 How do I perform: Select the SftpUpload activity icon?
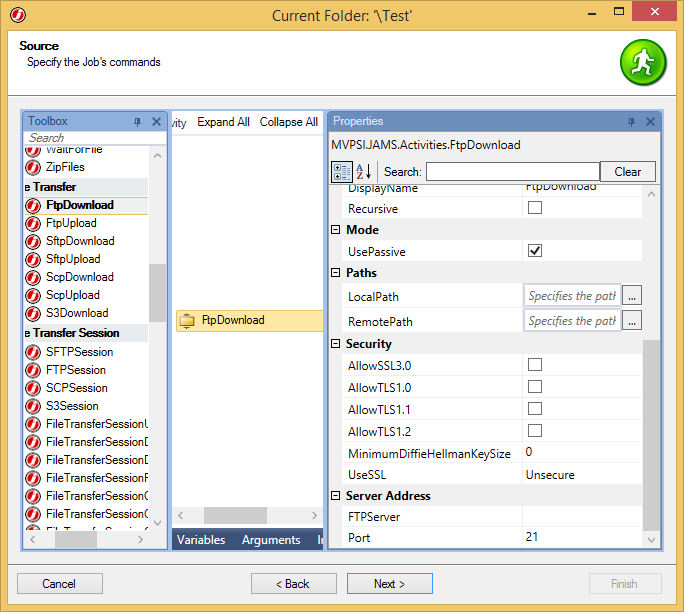[33, 260]
